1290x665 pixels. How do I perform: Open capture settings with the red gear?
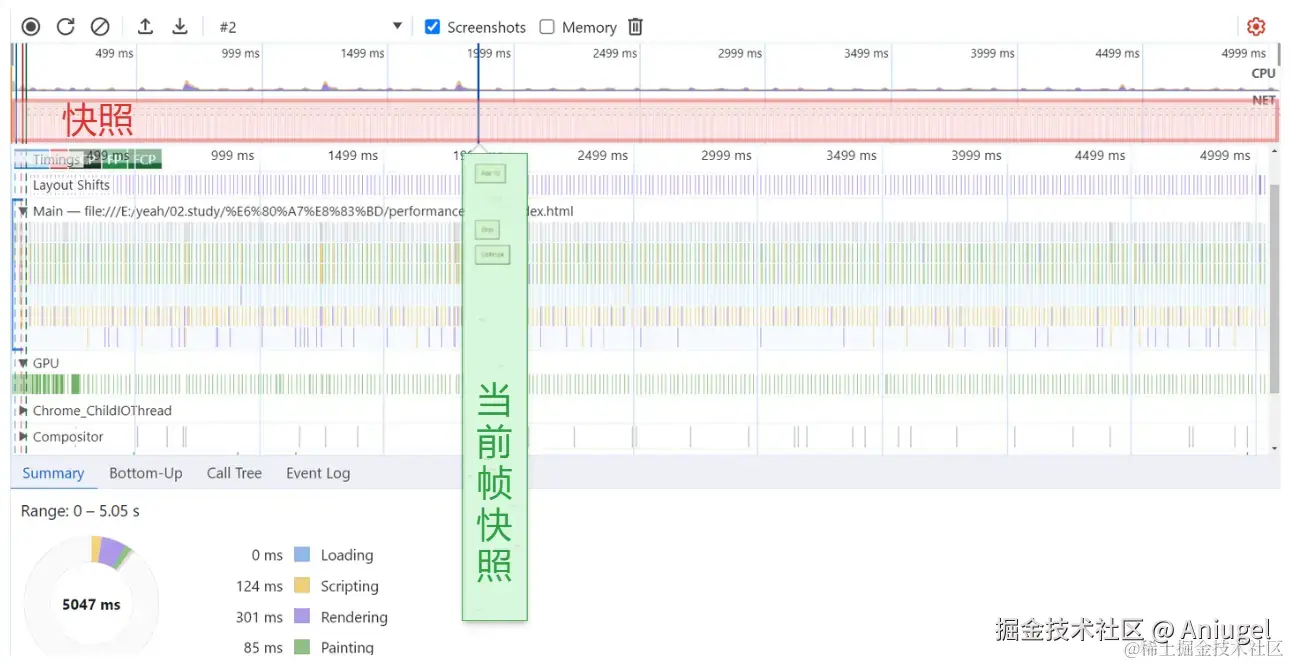[x=1256, y=27]
